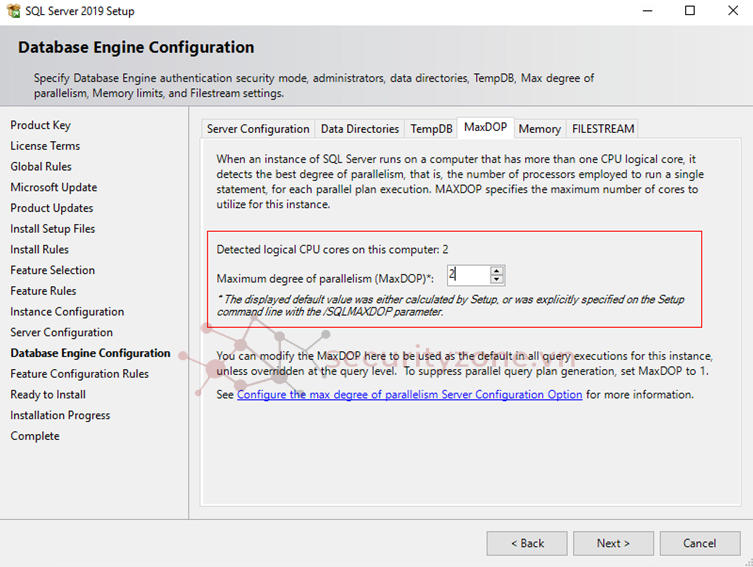This screenshot has width=753, height=567.
Task: Close the SQL Server 2019 Setup window
Action: 733,11
